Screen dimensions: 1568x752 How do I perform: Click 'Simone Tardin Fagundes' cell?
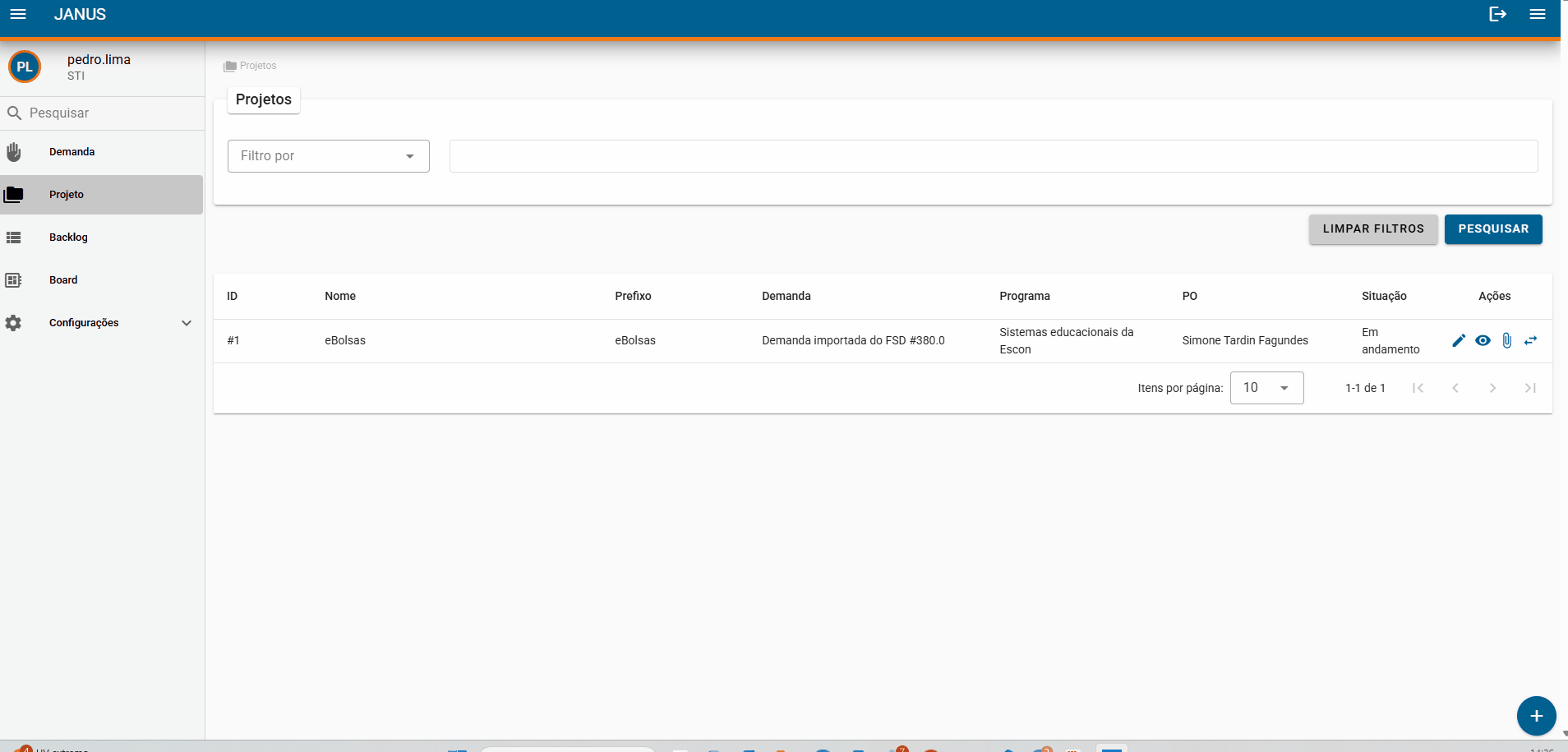1245,340
